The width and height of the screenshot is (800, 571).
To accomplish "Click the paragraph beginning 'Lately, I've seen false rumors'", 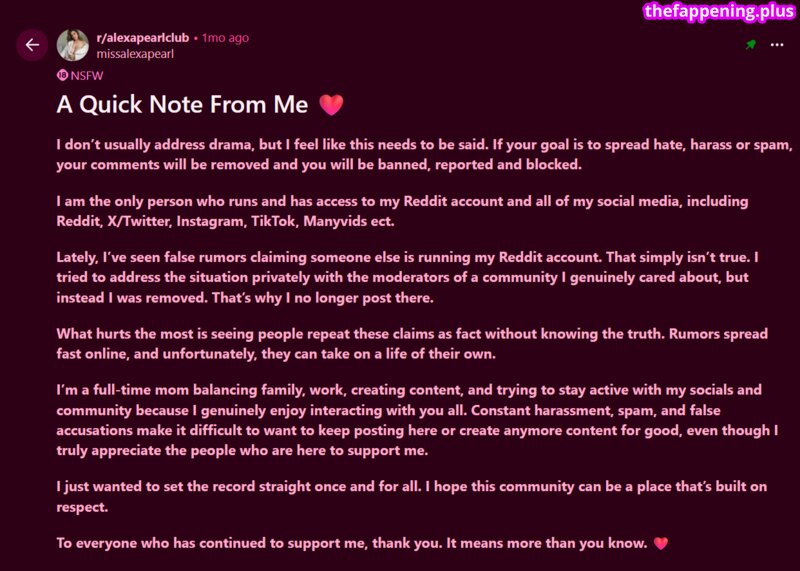I will (408, 277).
